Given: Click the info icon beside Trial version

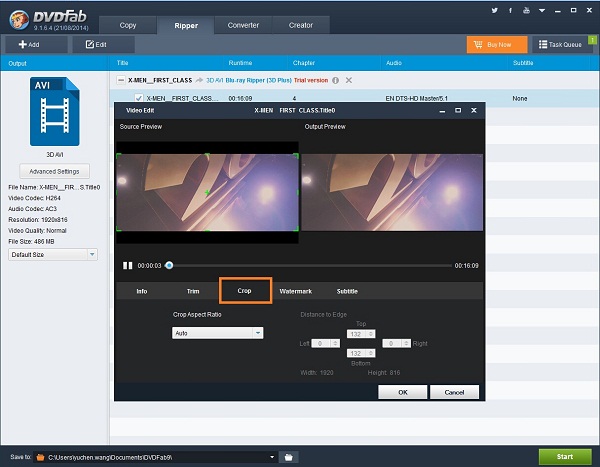Looking at the screenshot, I should pyautogui.click(x=336, y=80).
